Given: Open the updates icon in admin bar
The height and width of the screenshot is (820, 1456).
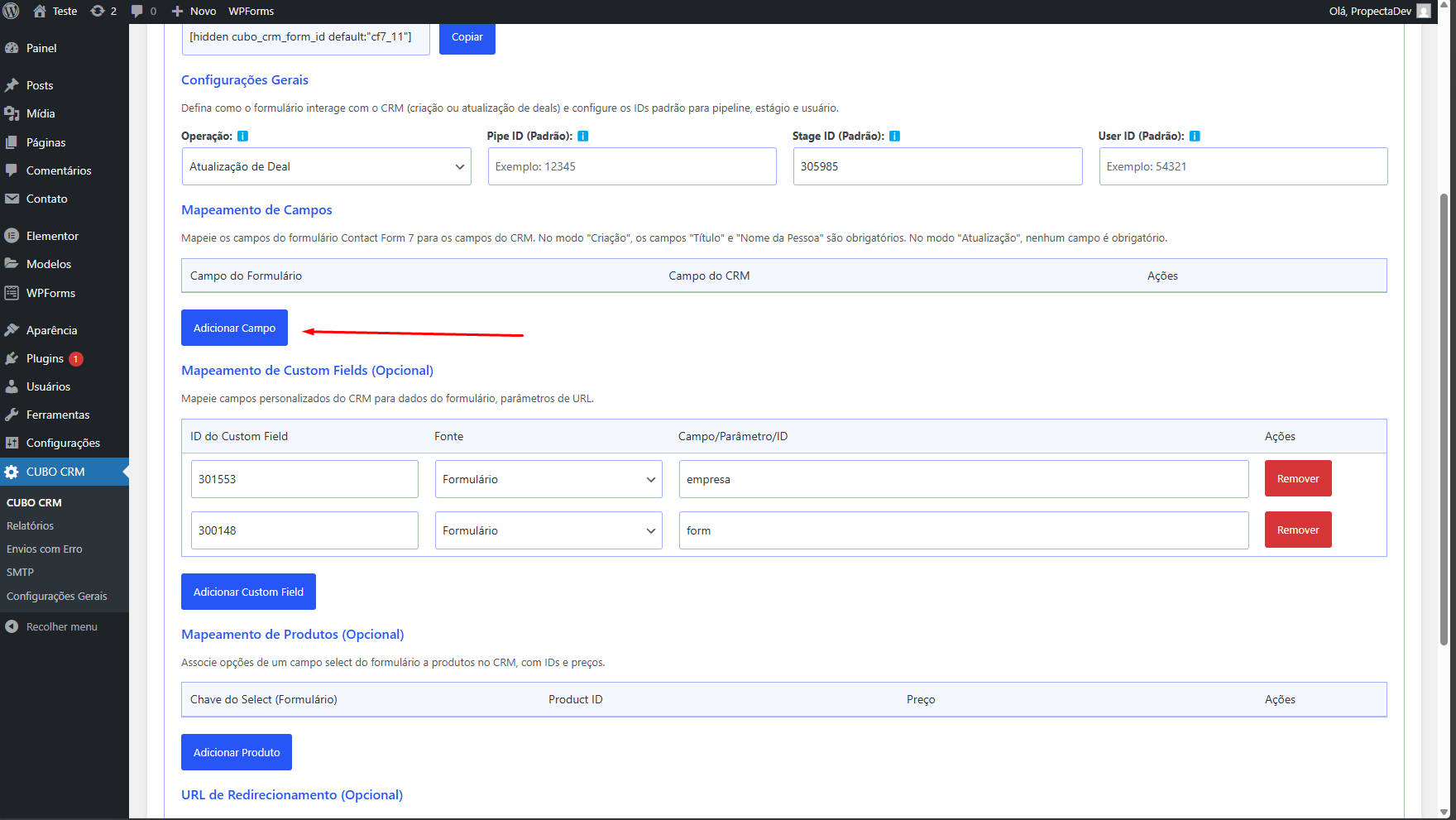Looking at the screenshot, I should [x=98, y=11].
